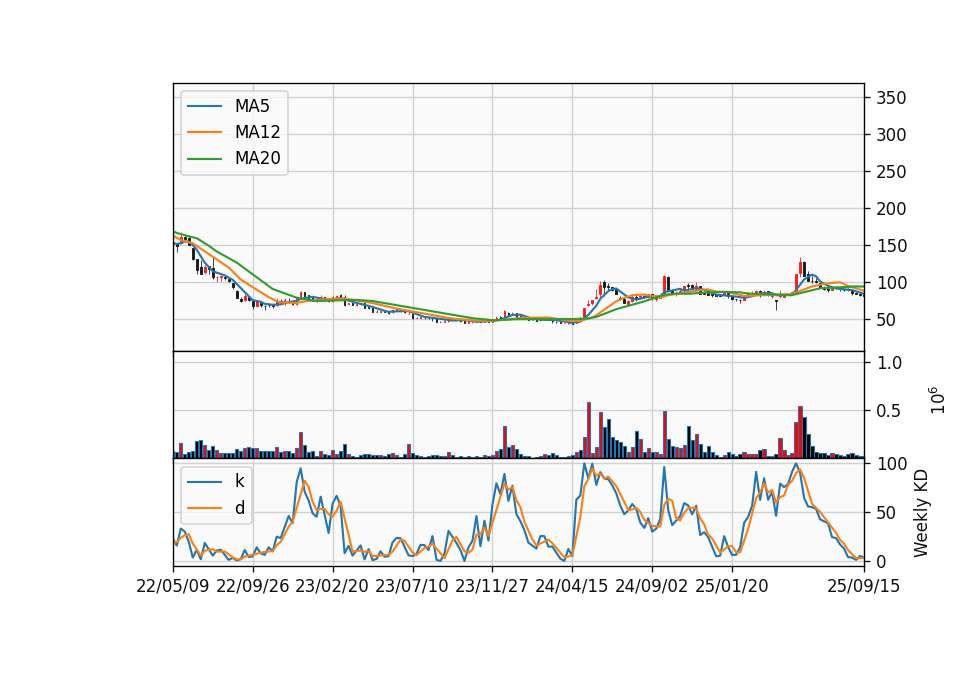Screen dimensions: 960x690
Task: Click the 0 tick on KD axis
Action: (x=882, y=561)
